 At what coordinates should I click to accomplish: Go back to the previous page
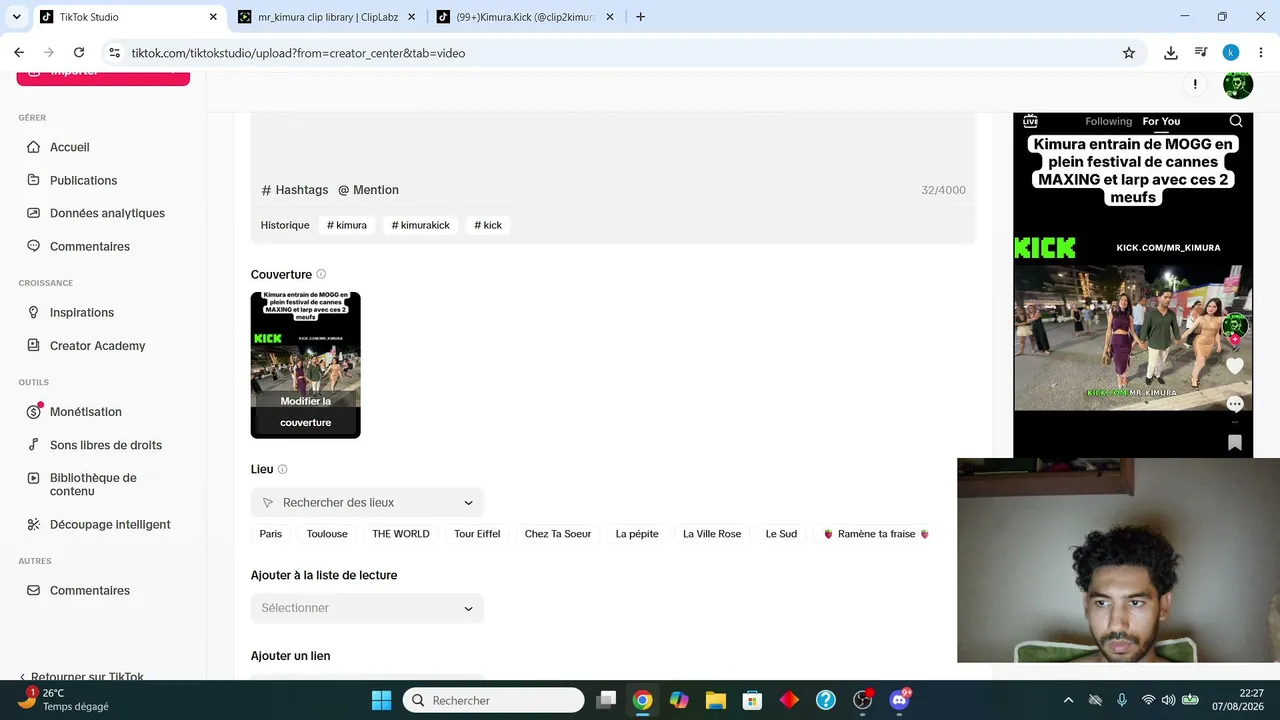[19, 53]
